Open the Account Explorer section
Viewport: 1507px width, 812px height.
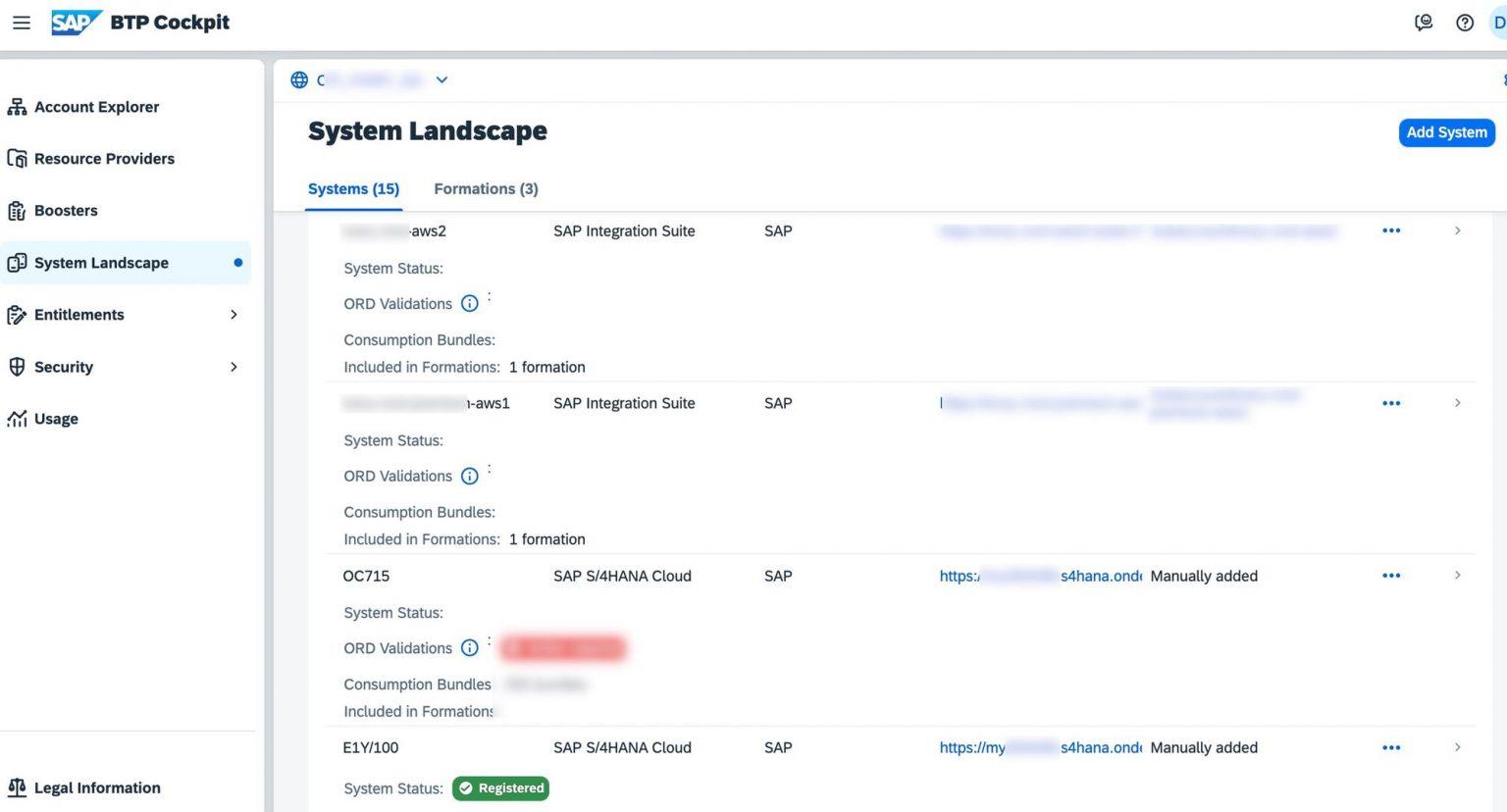(x=95, y=106)
